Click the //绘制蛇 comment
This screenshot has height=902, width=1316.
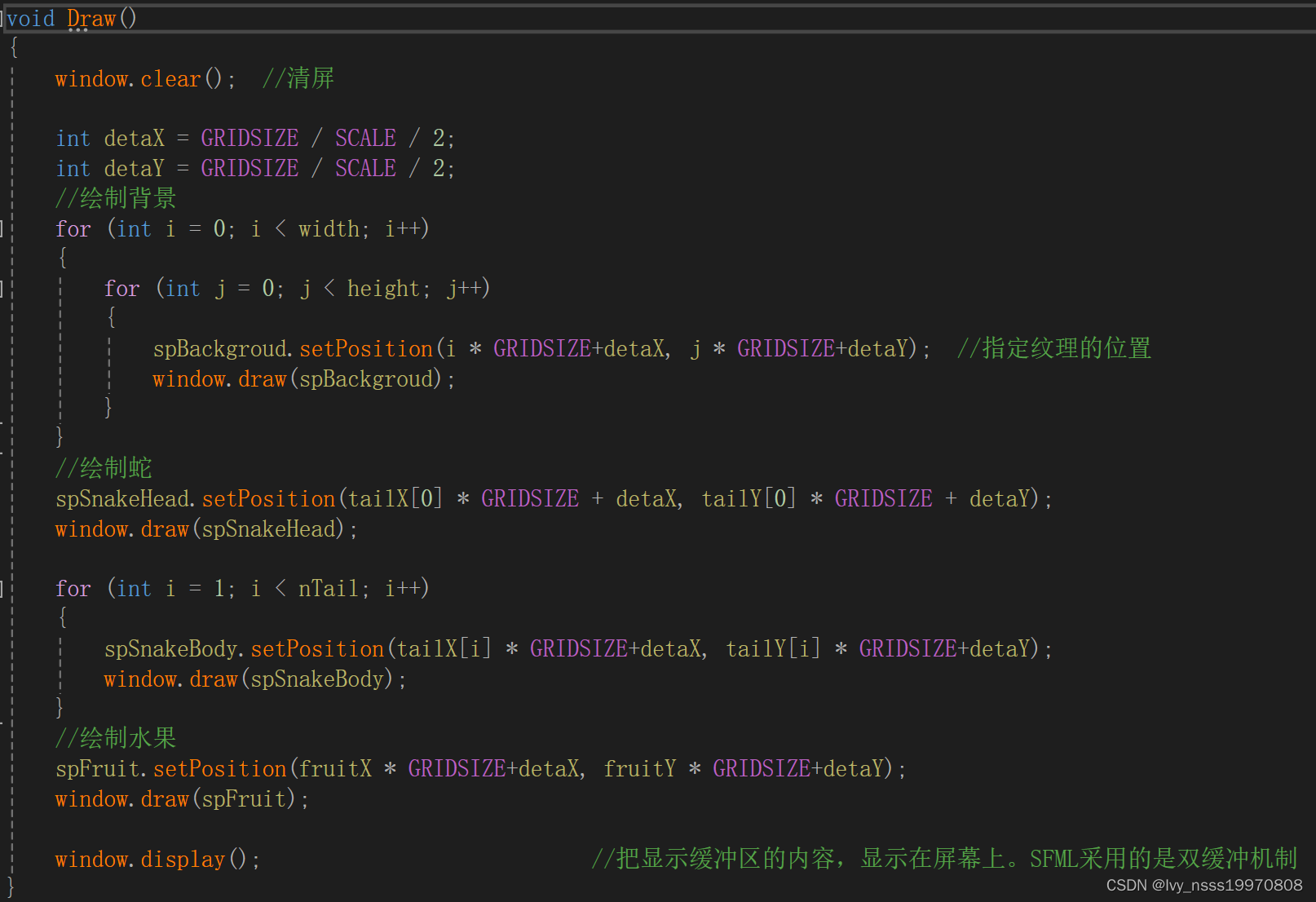click(x=103, y=468)
